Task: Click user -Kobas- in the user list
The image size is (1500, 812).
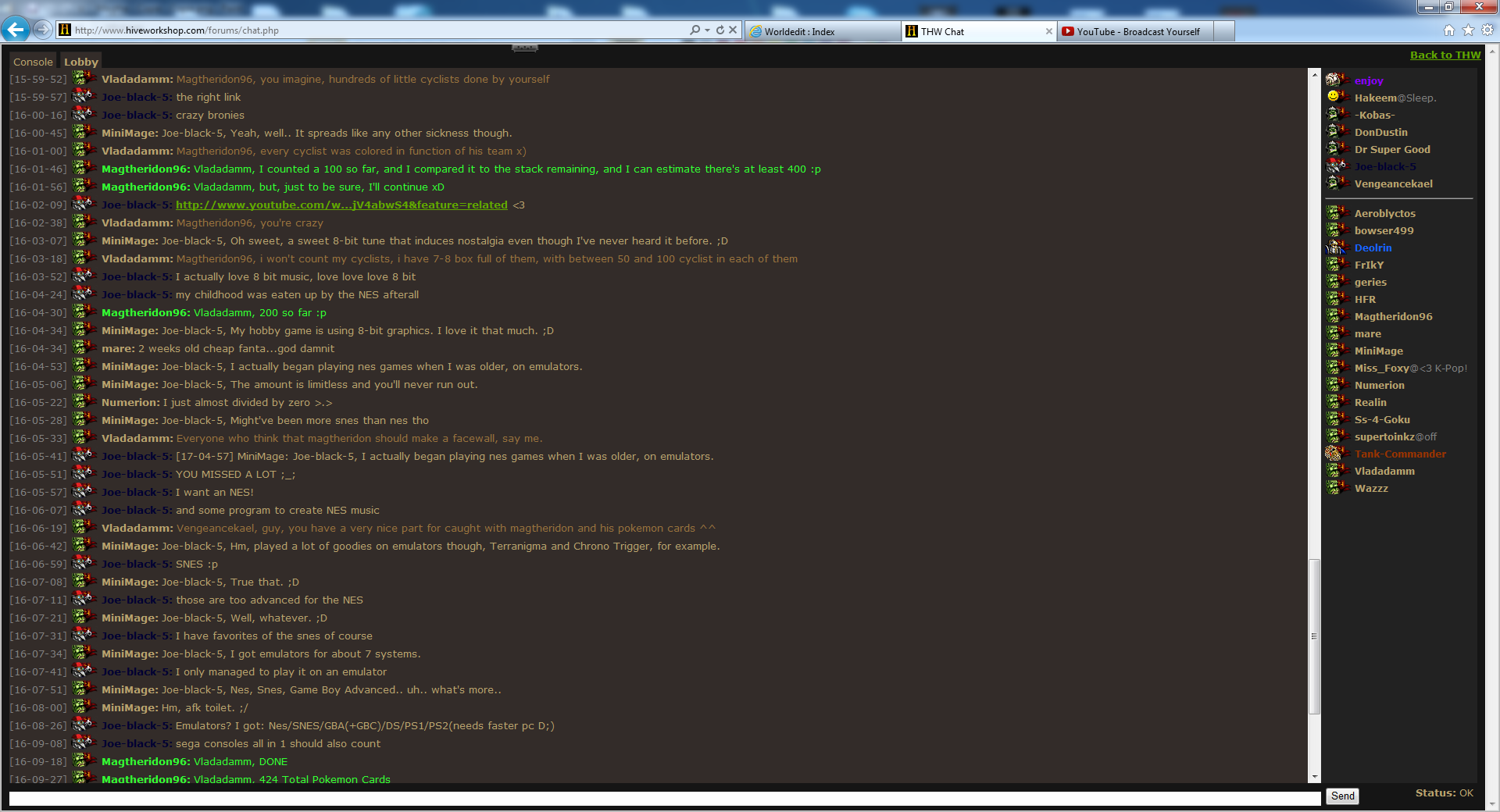Action: pos(1374,115)
